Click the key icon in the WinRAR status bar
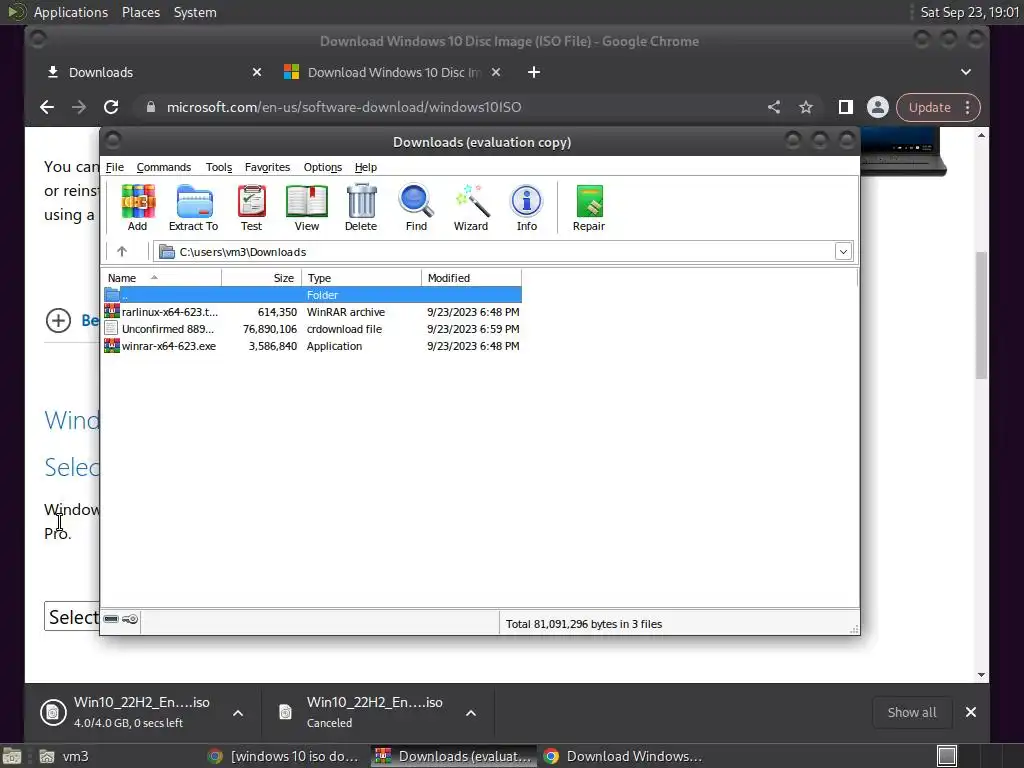 point(130,619)
